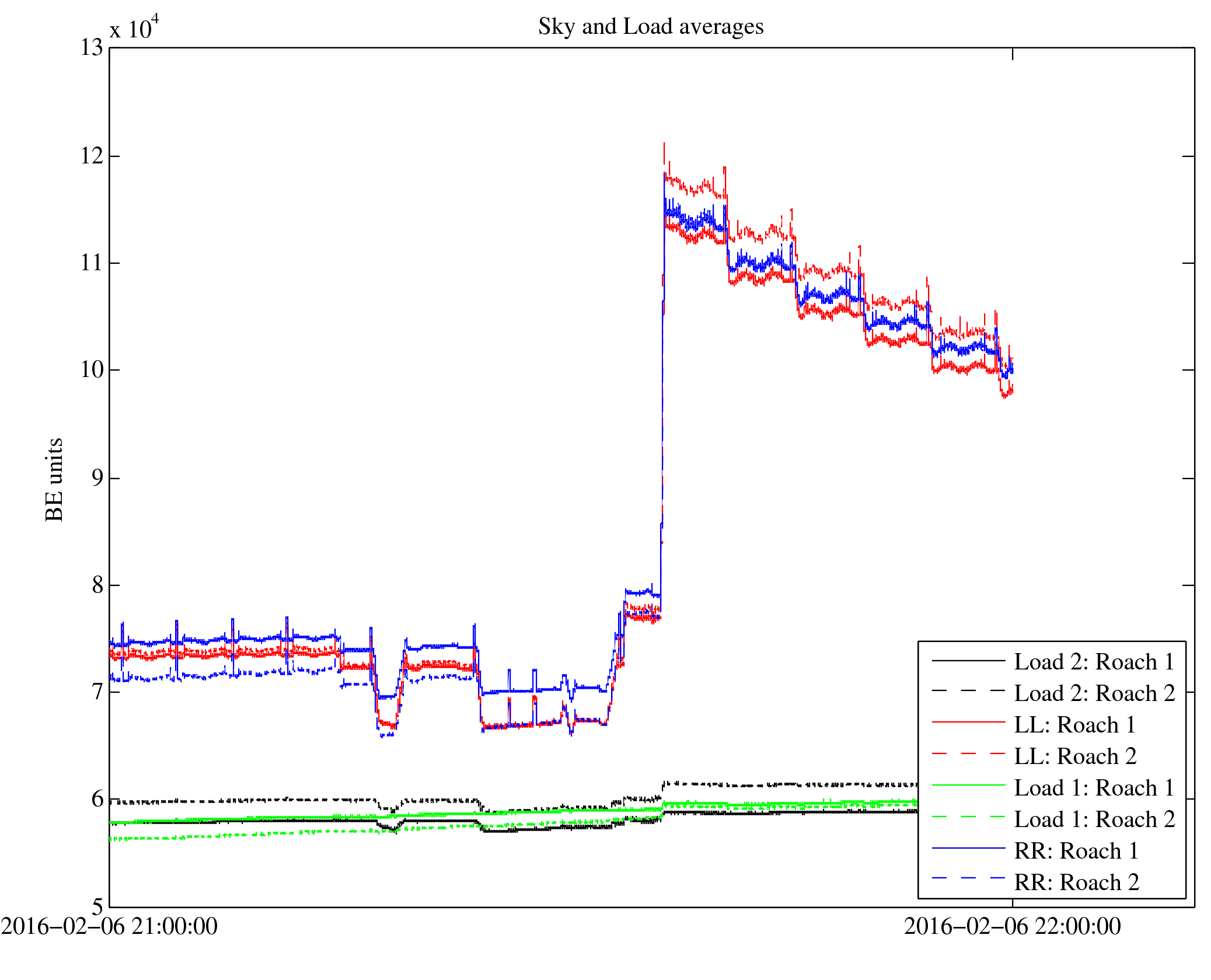Click the 'Load 2: Roach 2' legend entry
1211x980 pixels.
[1094, 693]
